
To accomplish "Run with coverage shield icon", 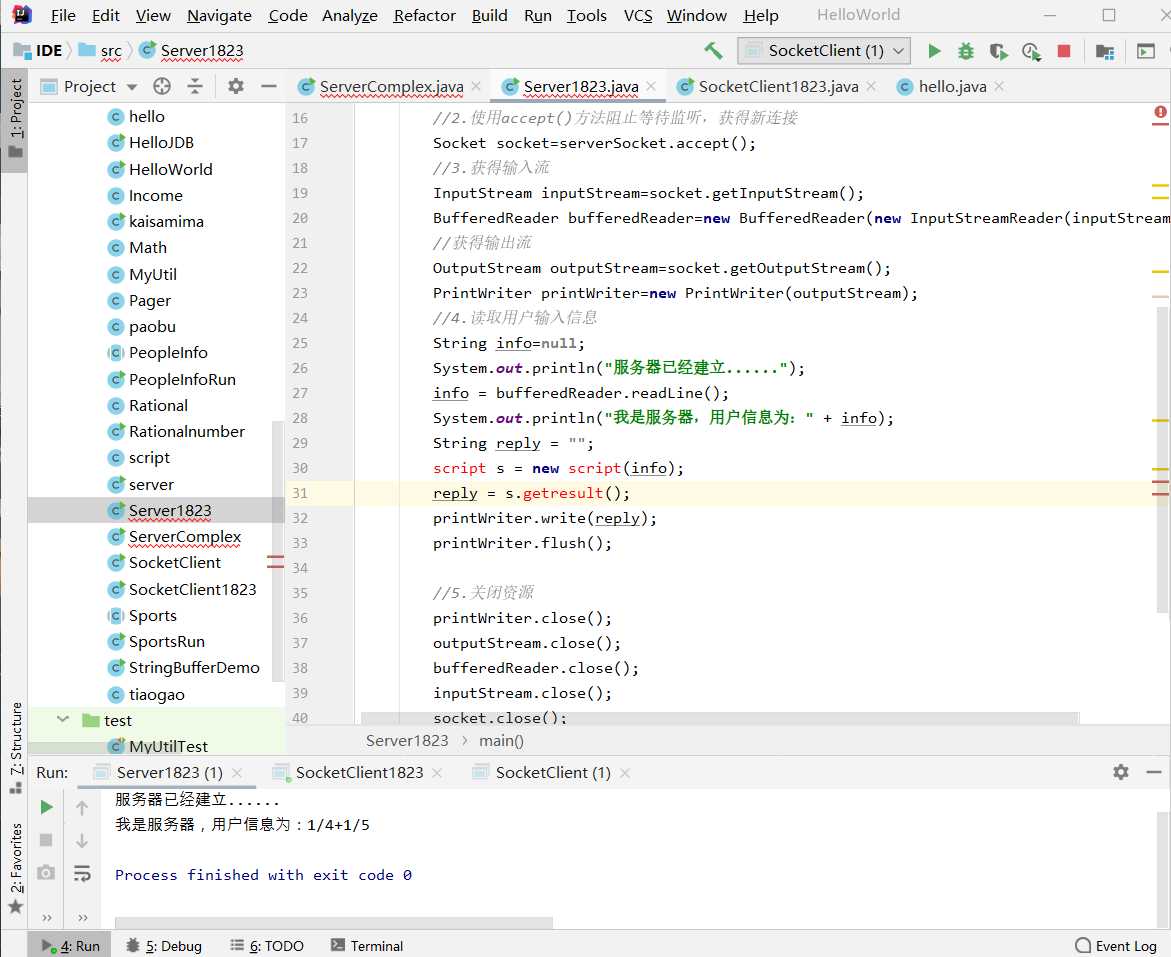I will (x=998, y=51).
